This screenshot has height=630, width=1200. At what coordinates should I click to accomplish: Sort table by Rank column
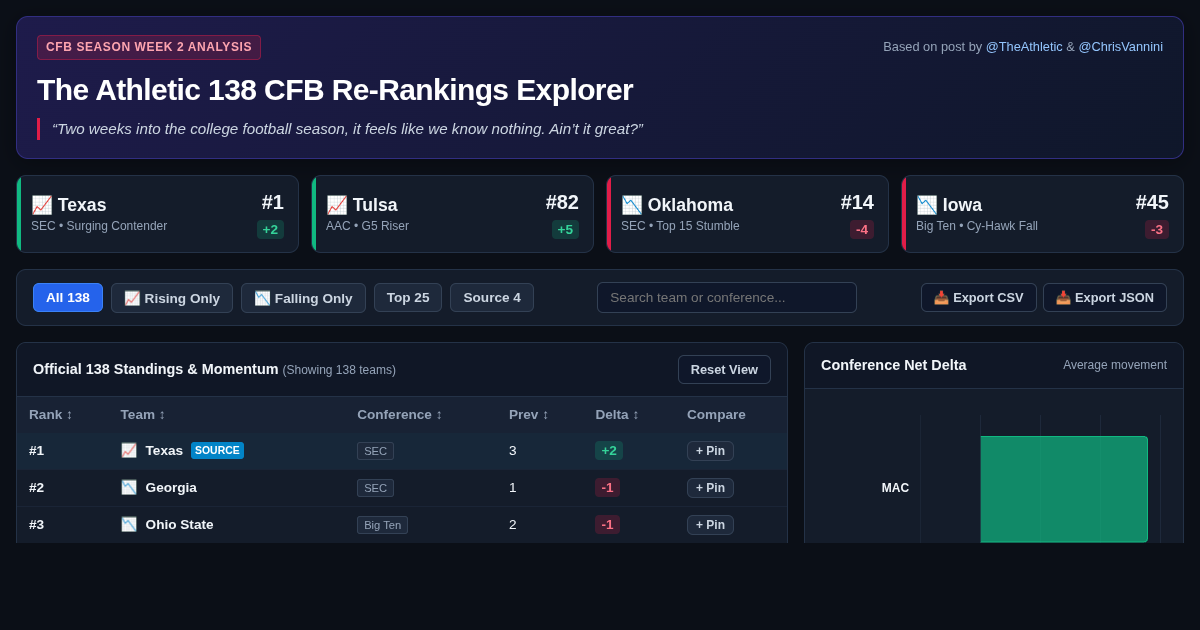(51, 414)
